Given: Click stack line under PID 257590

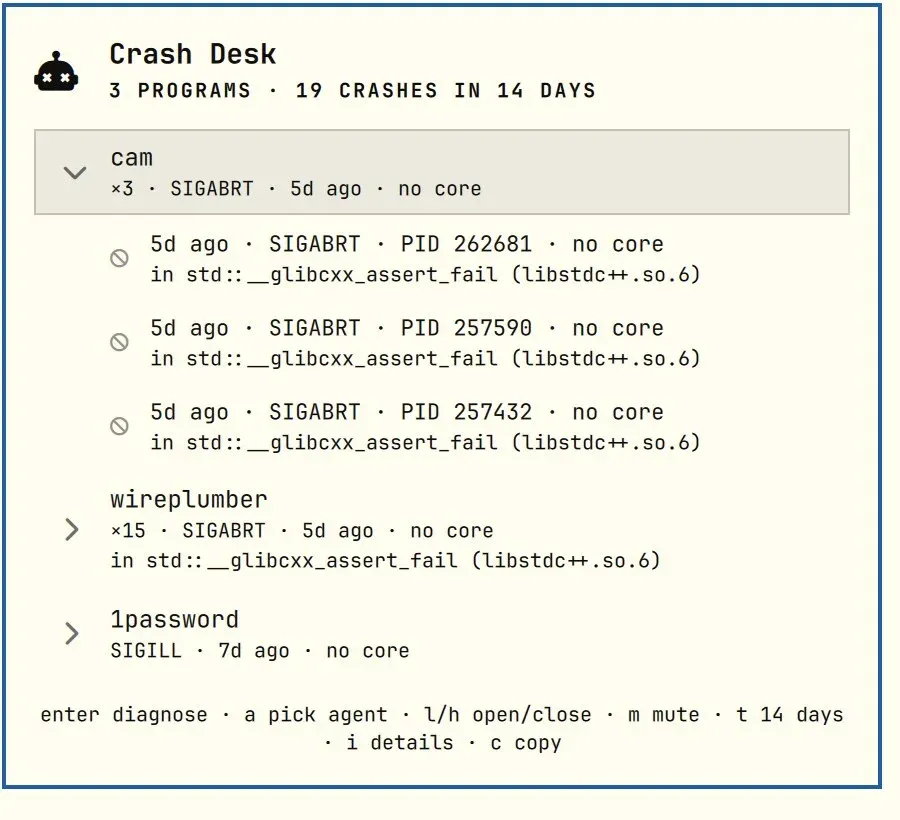Looking at the screenshot, I should [x=426, y=359].
